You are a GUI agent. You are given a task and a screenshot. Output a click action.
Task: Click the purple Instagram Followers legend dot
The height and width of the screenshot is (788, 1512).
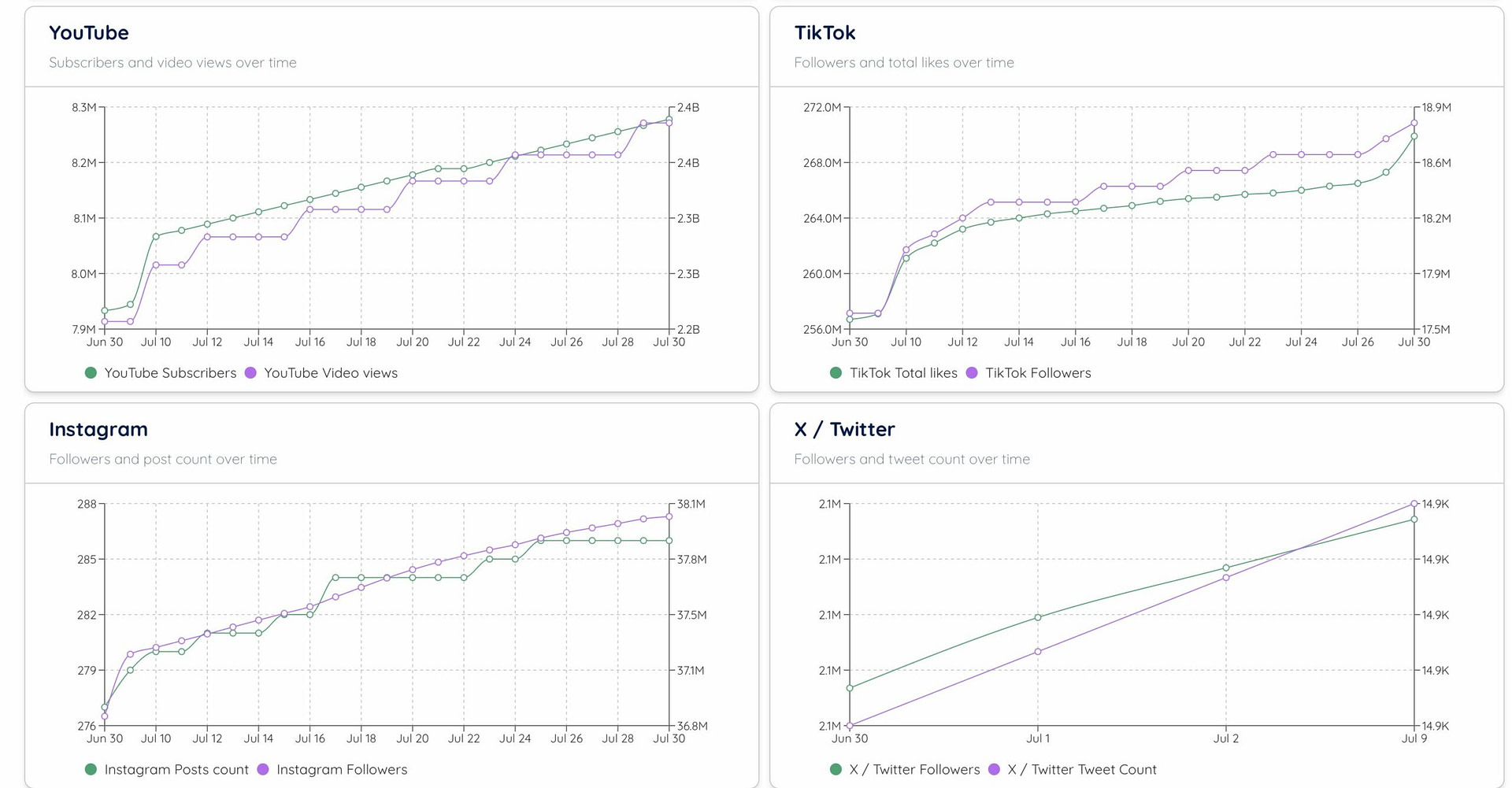click(263, 770)
